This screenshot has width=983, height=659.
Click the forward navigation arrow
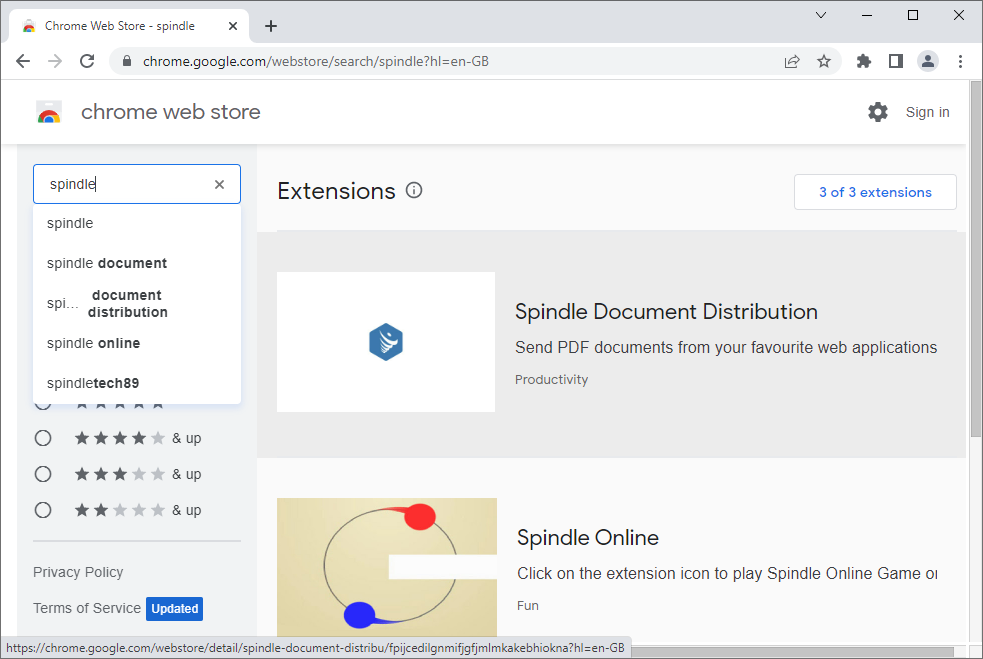pos(55,61)
